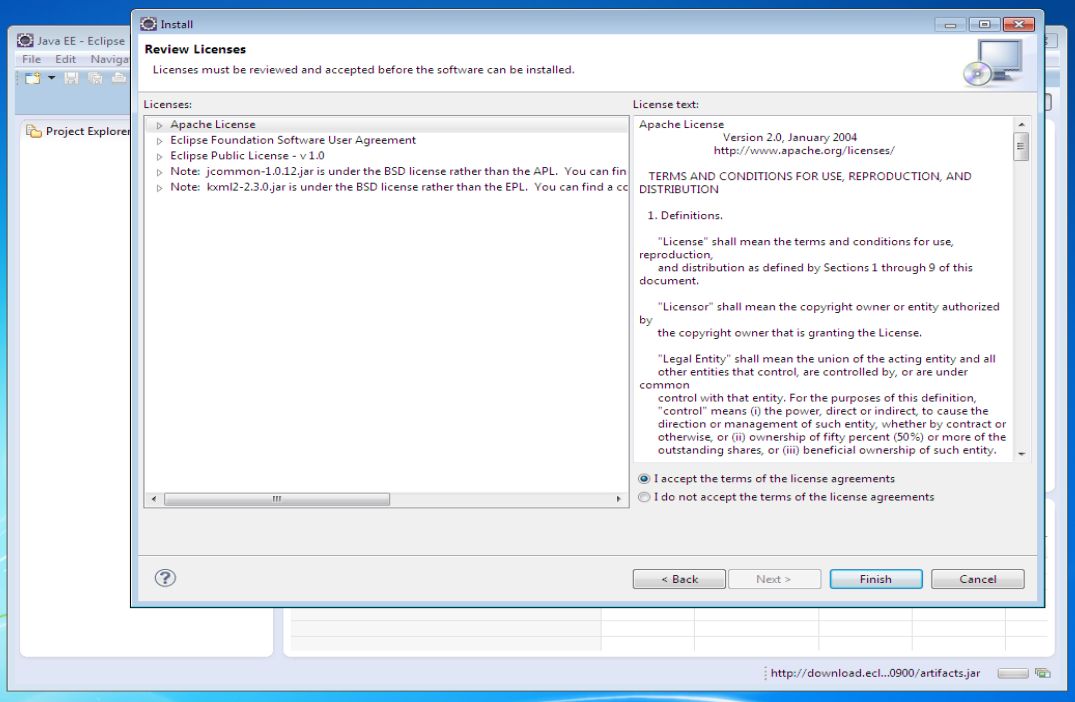Click the apache.org/licenses URL in license text
The width and height of the screenshot is (1075, 702).
(x=804, y=150)
